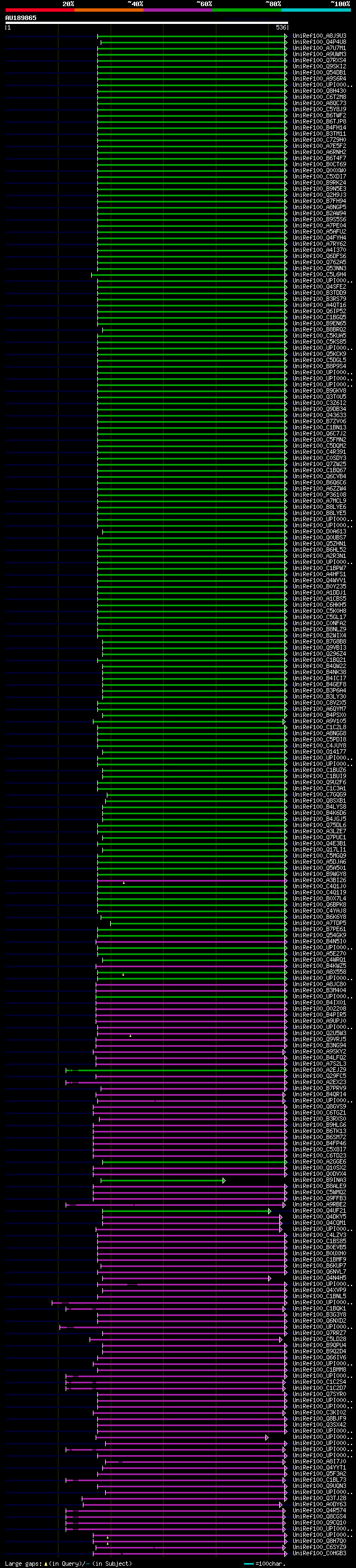The height and width of the screenshot is (1568, 356).
Task: Select the UniRef100_B4QW22 label
Action: point(319,666)
